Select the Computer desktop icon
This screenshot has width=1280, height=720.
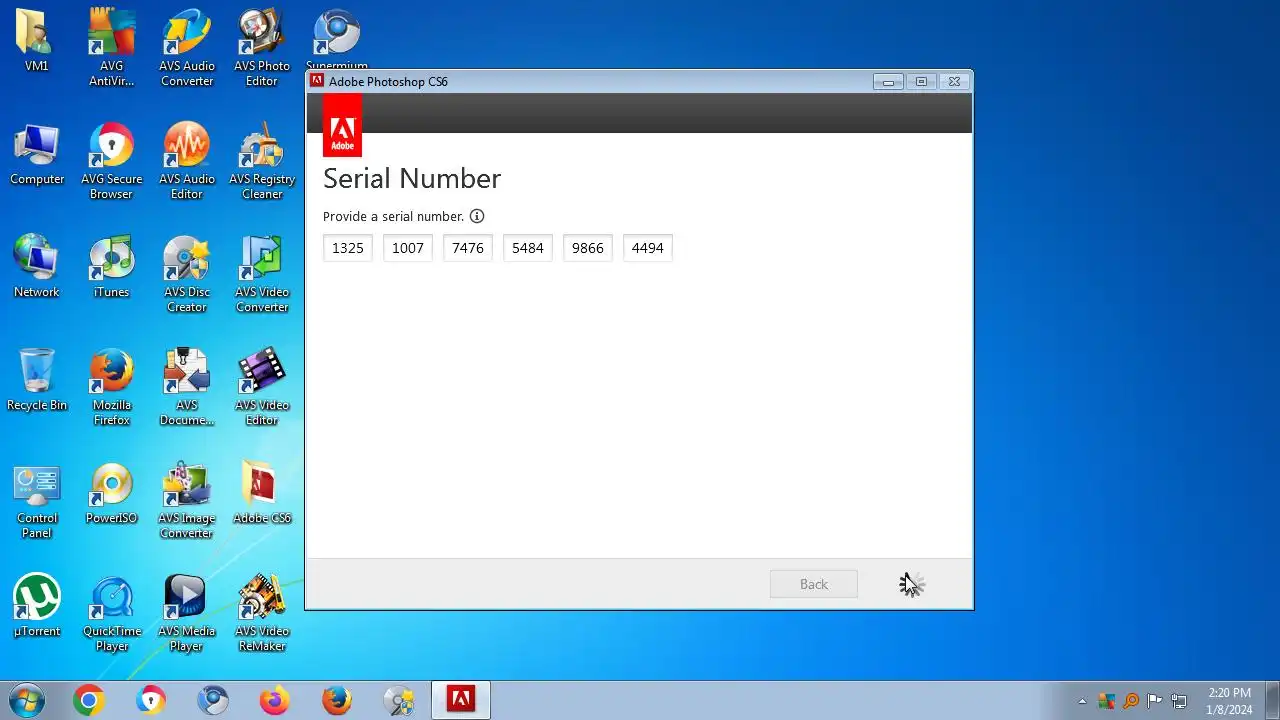[x=37, y=154]
